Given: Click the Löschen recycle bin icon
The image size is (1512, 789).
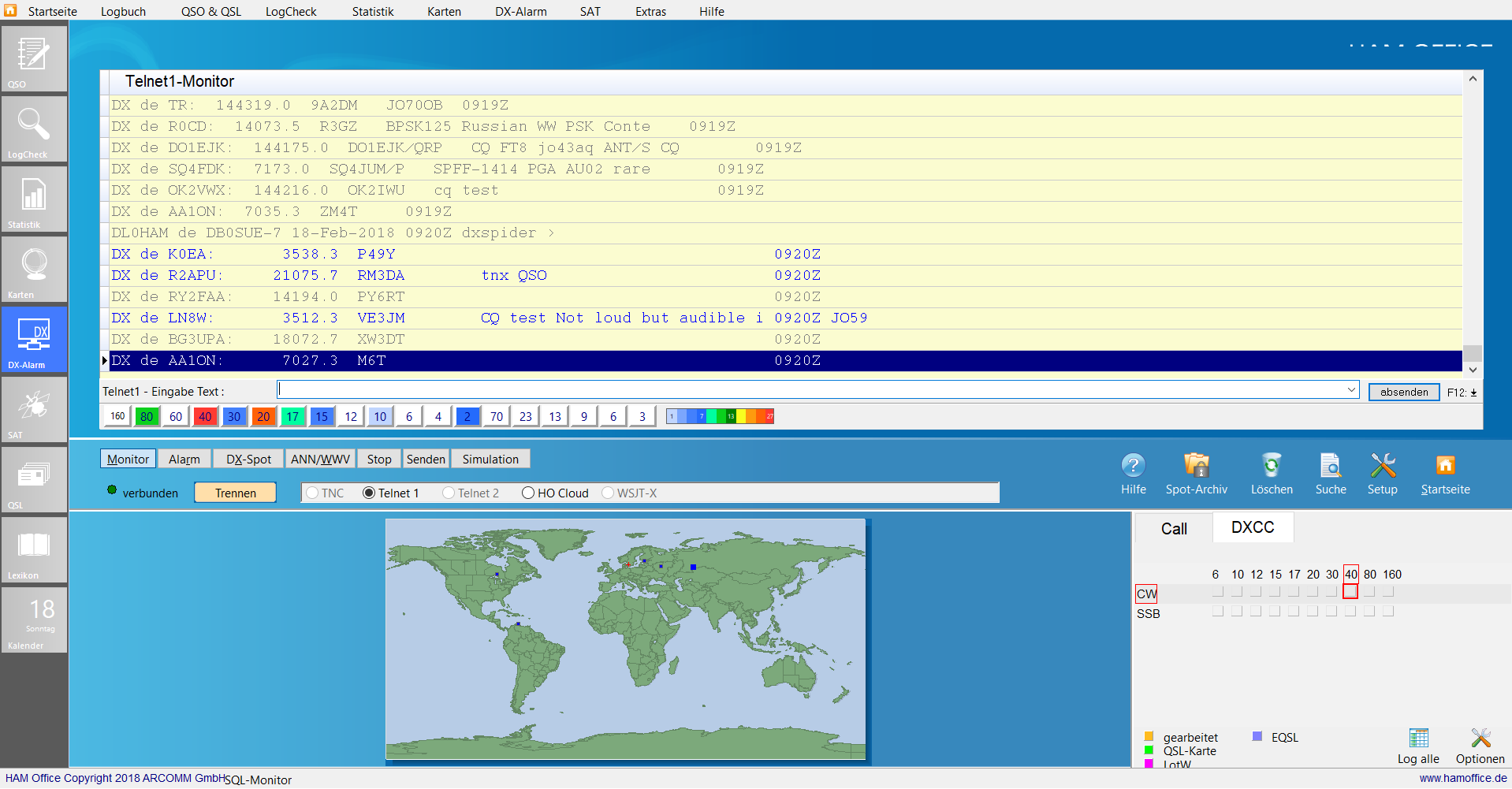Looking at the screenshot, I should click(1271, 466).
